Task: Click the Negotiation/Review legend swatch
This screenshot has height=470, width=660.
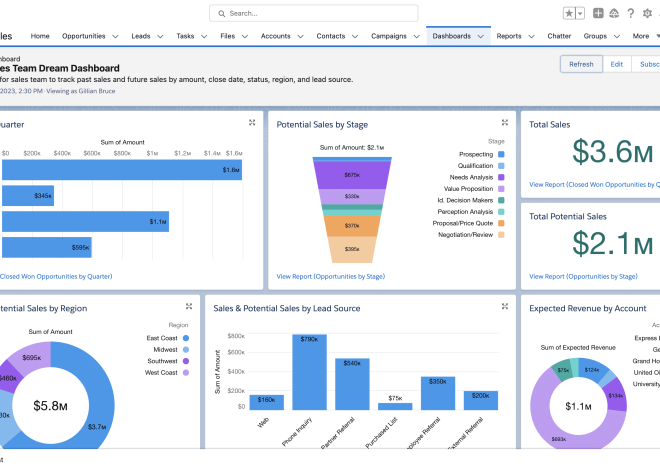Action: click(501, 235)
